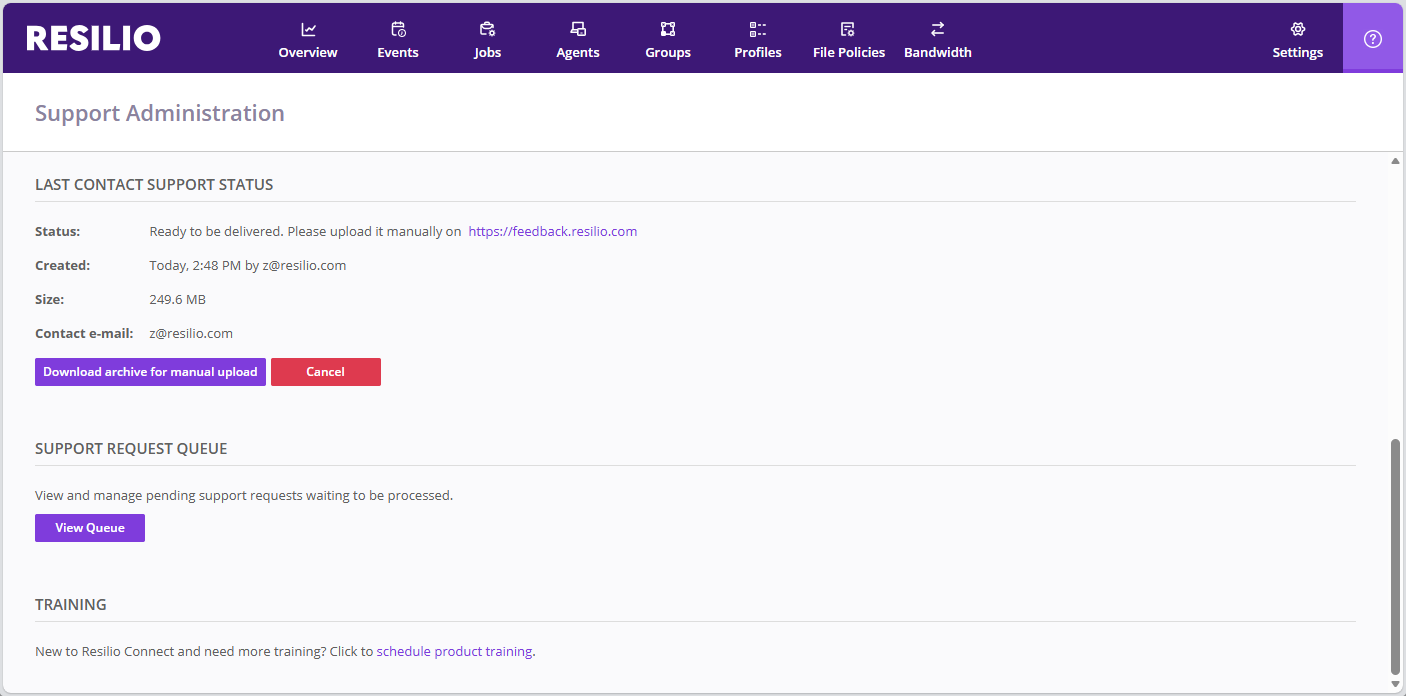This screenshot has height=696, width=1406.
Task: Click the Groups nodes icon
Action: coord(668,29)
